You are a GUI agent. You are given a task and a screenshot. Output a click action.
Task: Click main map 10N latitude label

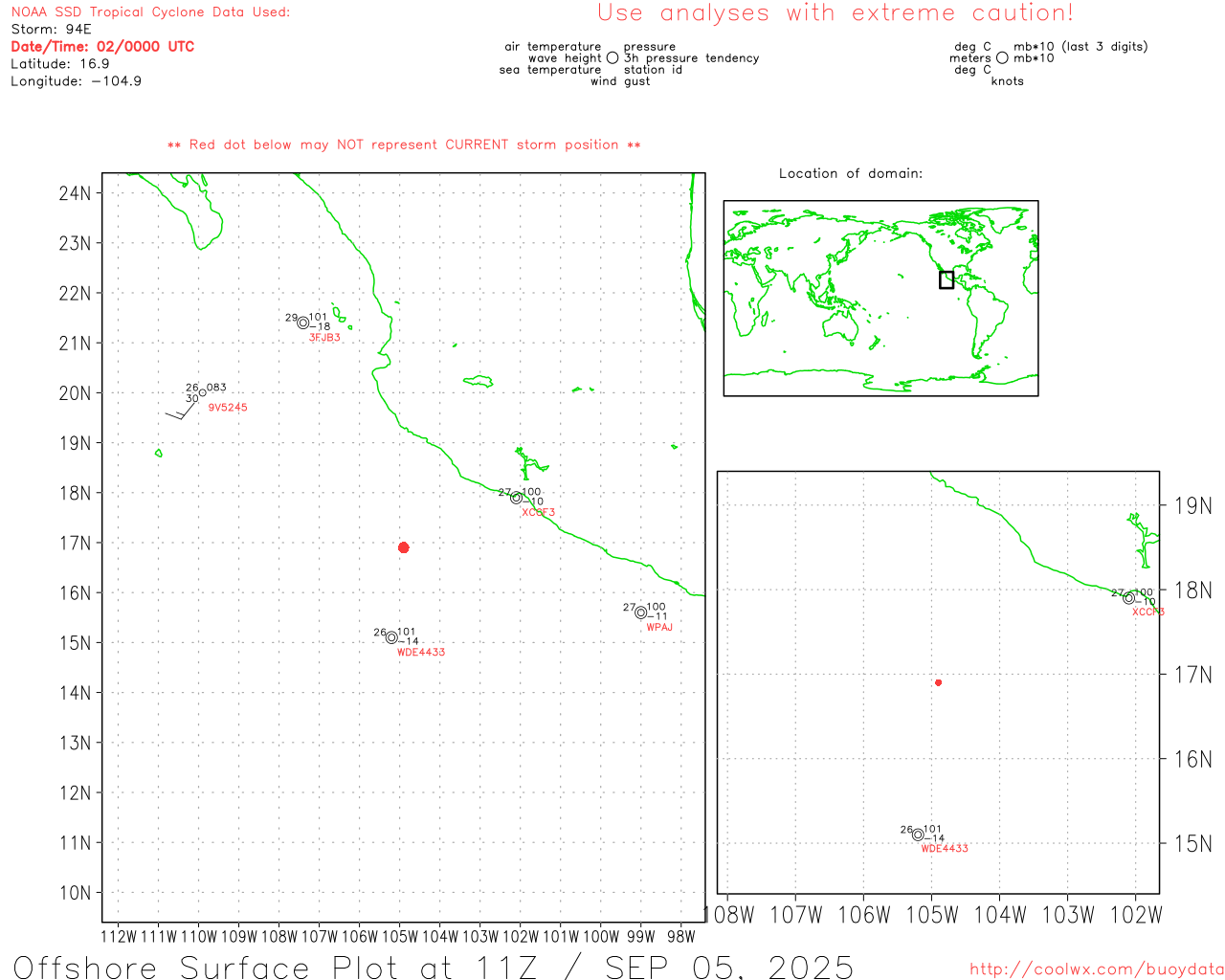[75, 893]
